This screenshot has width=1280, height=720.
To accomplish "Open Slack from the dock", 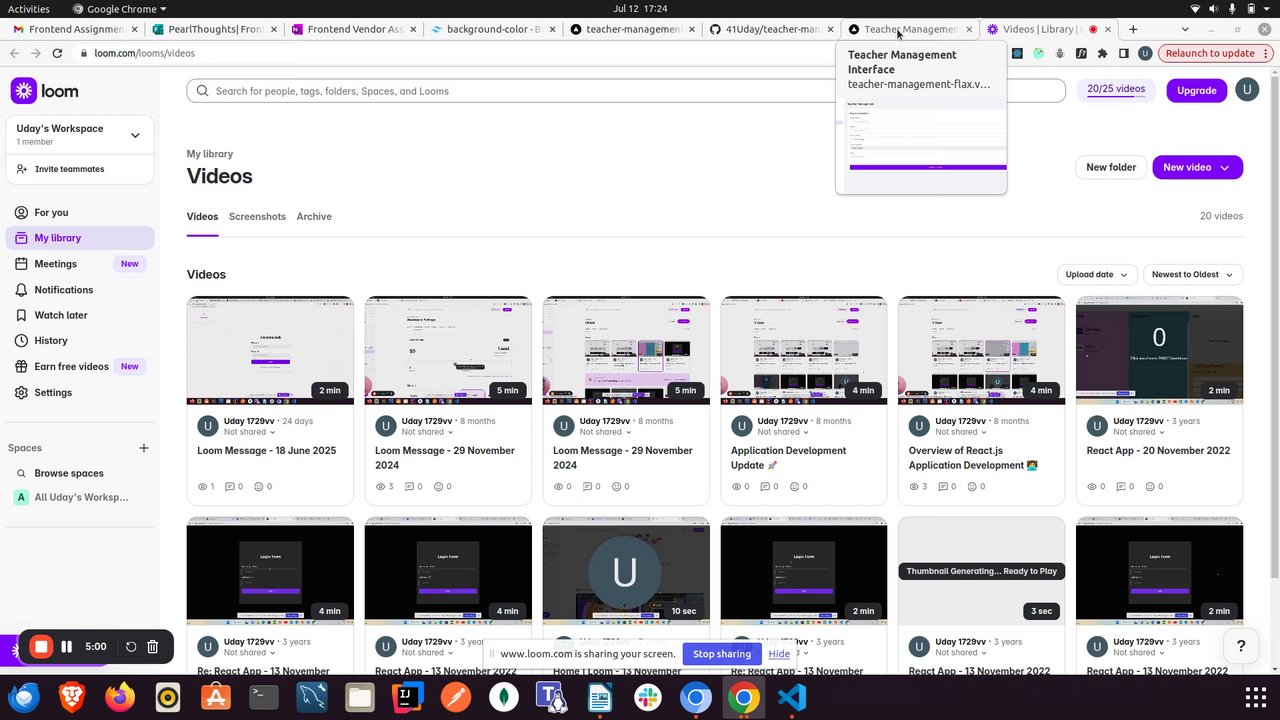I will tap(648, 697).
